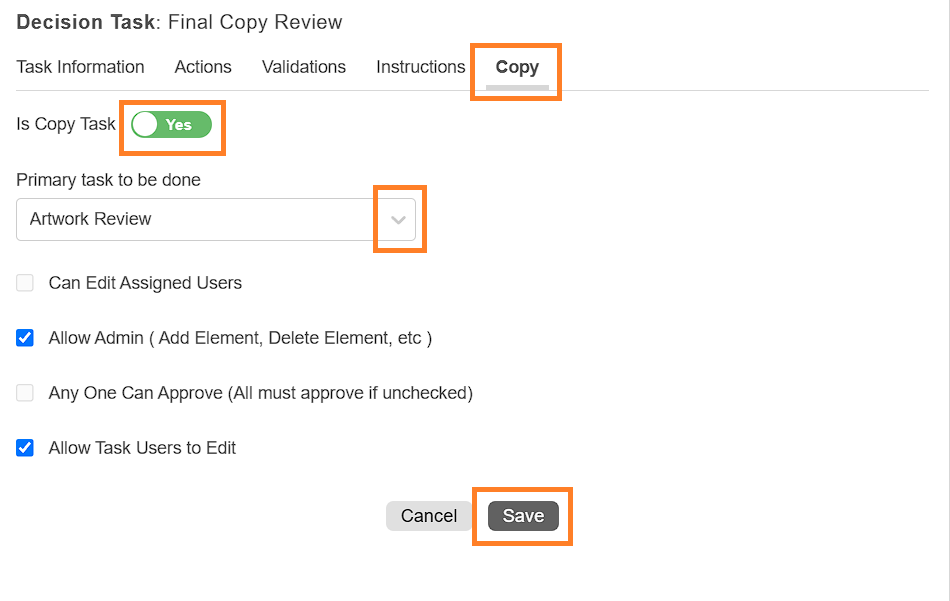Click the "Is Copy Task" label
The width and height of the screenshot is (950, 601).
coord(65,124)
